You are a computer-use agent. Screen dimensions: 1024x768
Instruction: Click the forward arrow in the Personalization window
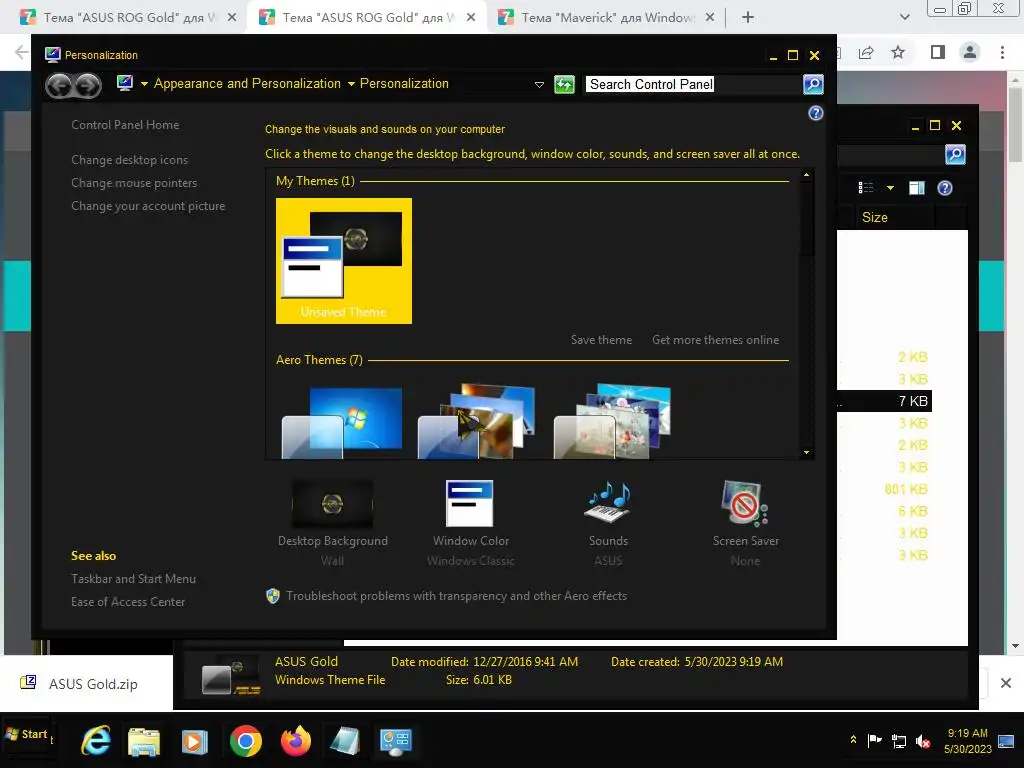pos(88,85)
